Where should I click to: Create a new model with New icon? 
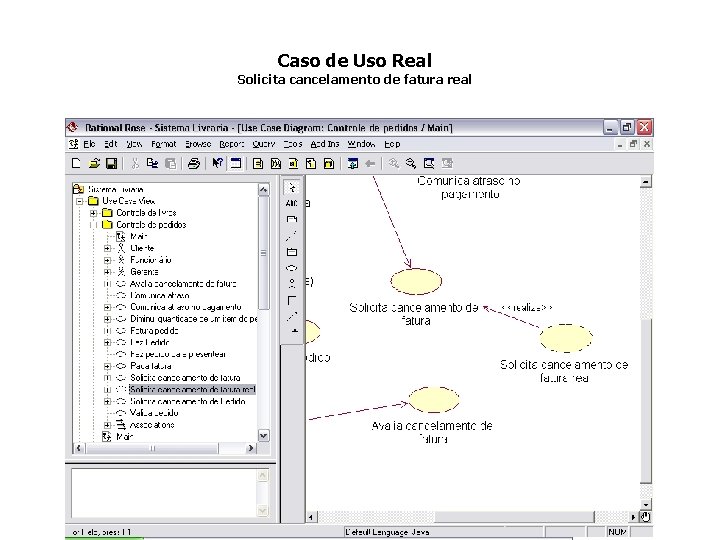point(76,163)
